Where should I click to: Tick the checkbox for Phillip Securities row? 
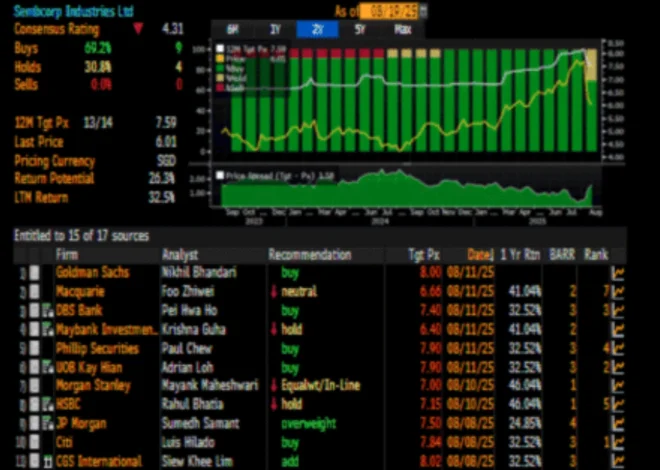click(35, 349)
